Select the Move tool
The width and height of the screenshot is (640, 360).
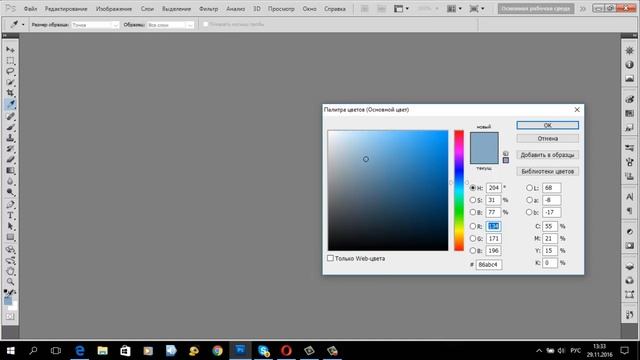pos(10,50)
